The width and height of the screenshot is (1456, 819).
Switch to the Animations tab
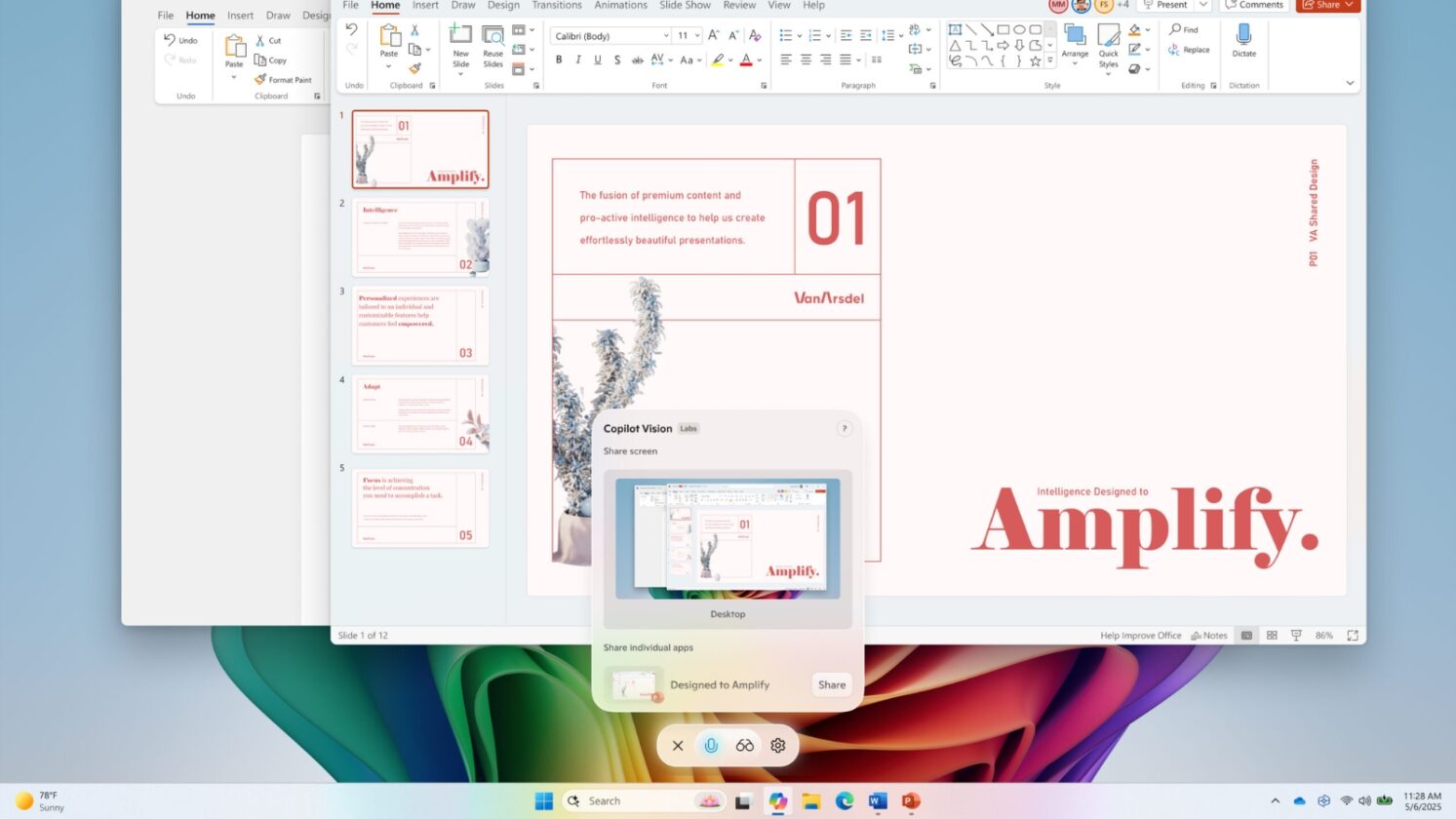621,6
